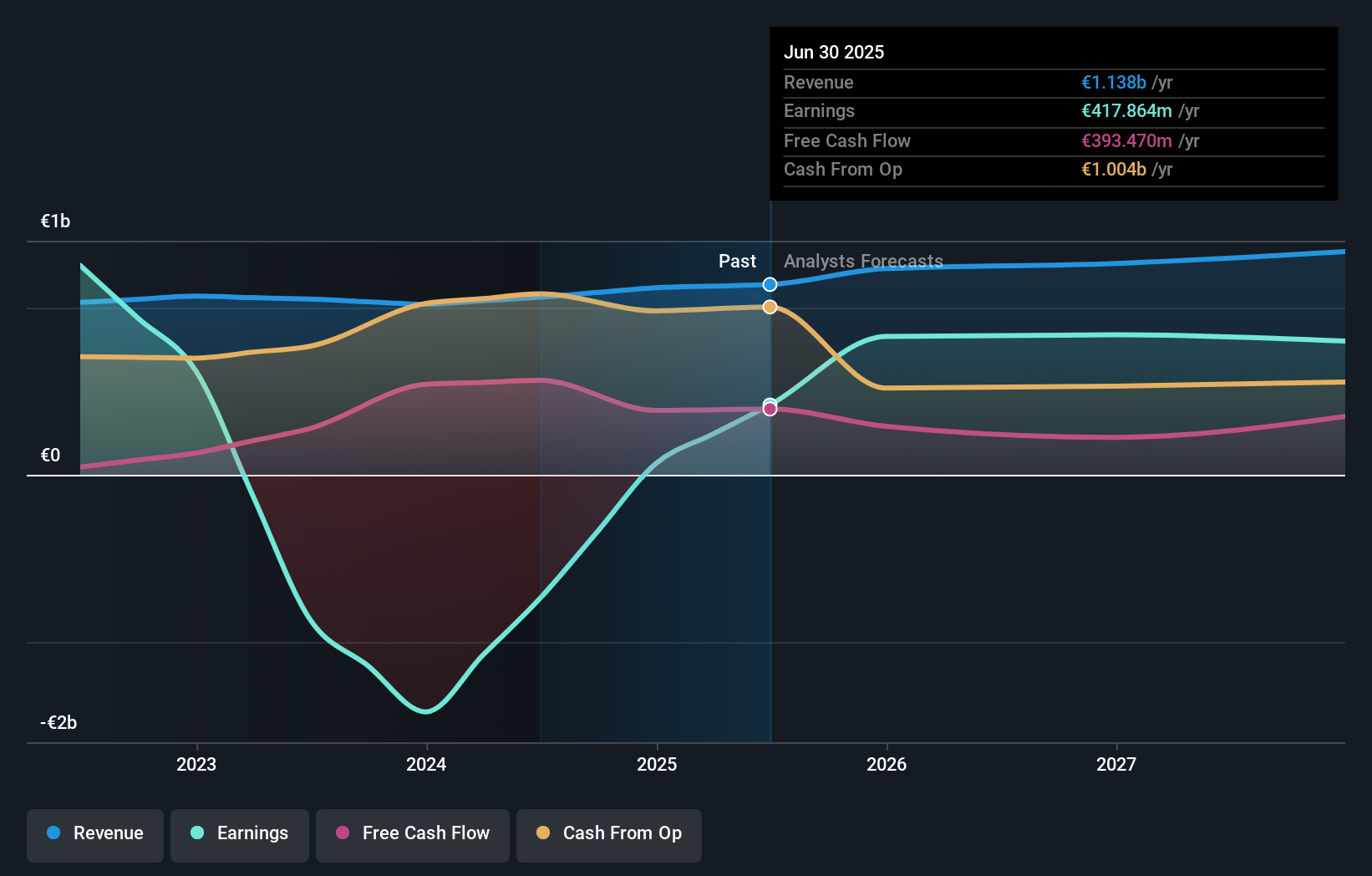Click the Earnings legend dot icon
The image size is (1372, 876).
[196, 833]
